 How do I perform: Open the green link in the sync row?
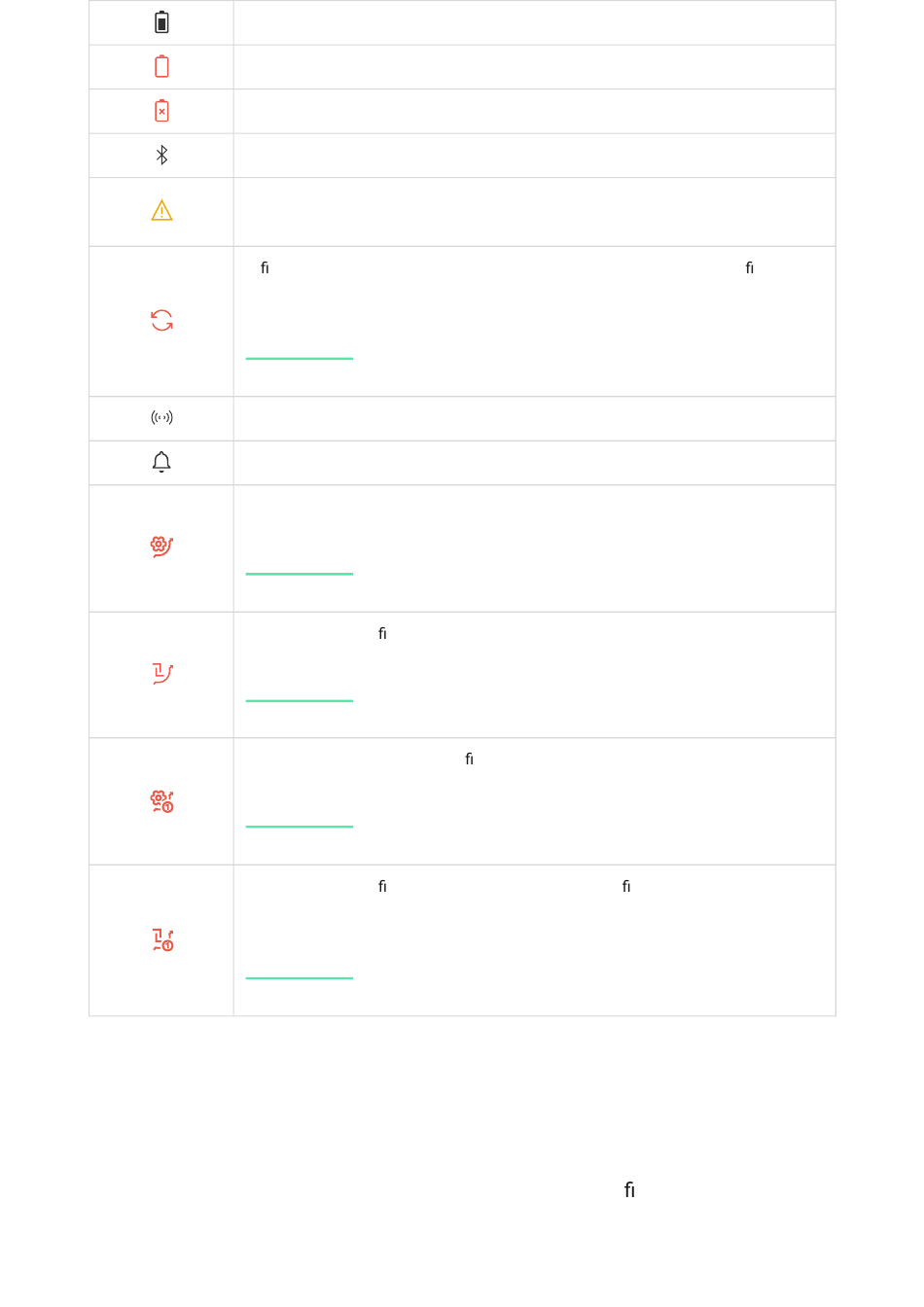point(300,359)
